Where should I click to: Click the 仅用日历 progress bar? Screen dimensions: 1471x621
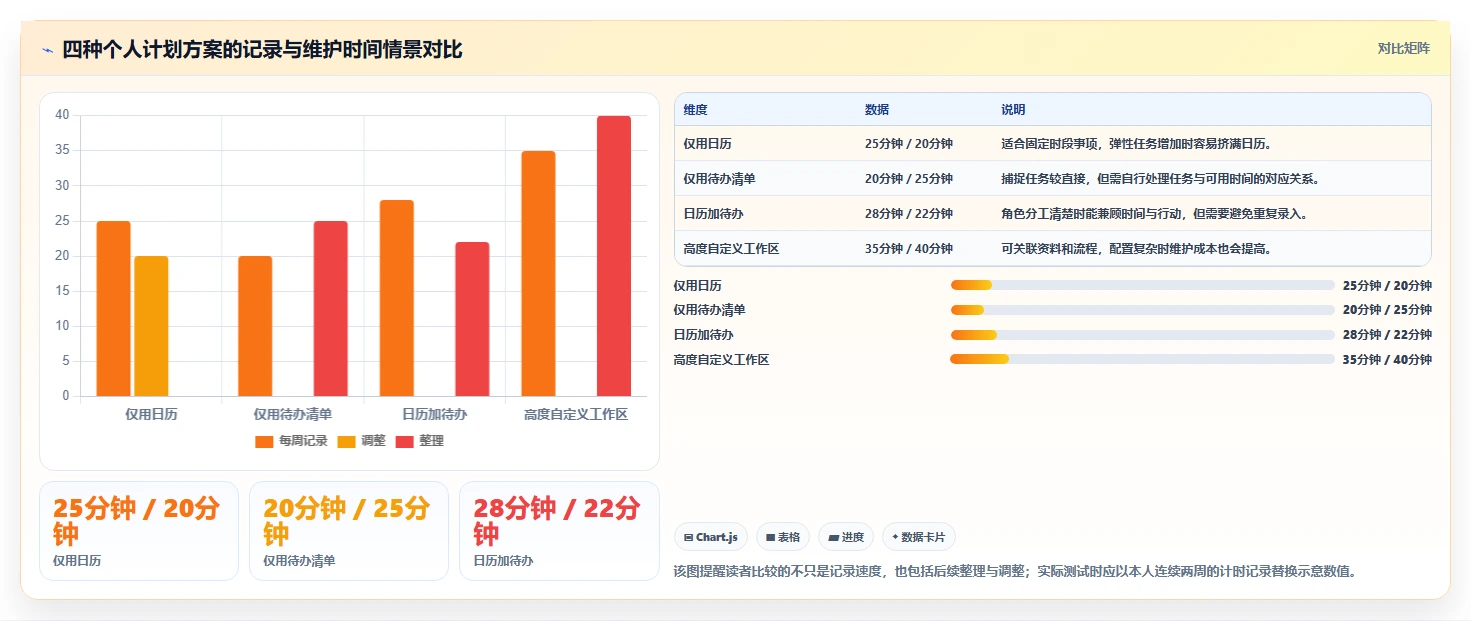[1142, 285]
